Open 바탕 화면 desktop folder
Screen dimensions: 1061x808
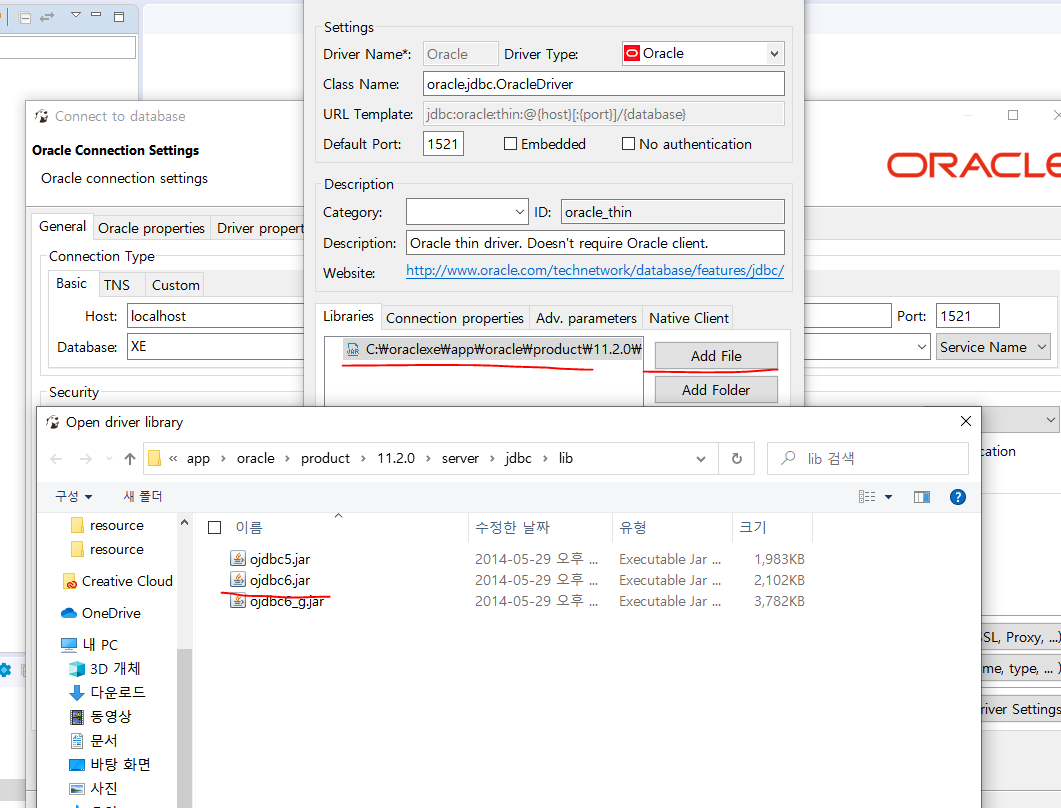(x=110, y=765)
